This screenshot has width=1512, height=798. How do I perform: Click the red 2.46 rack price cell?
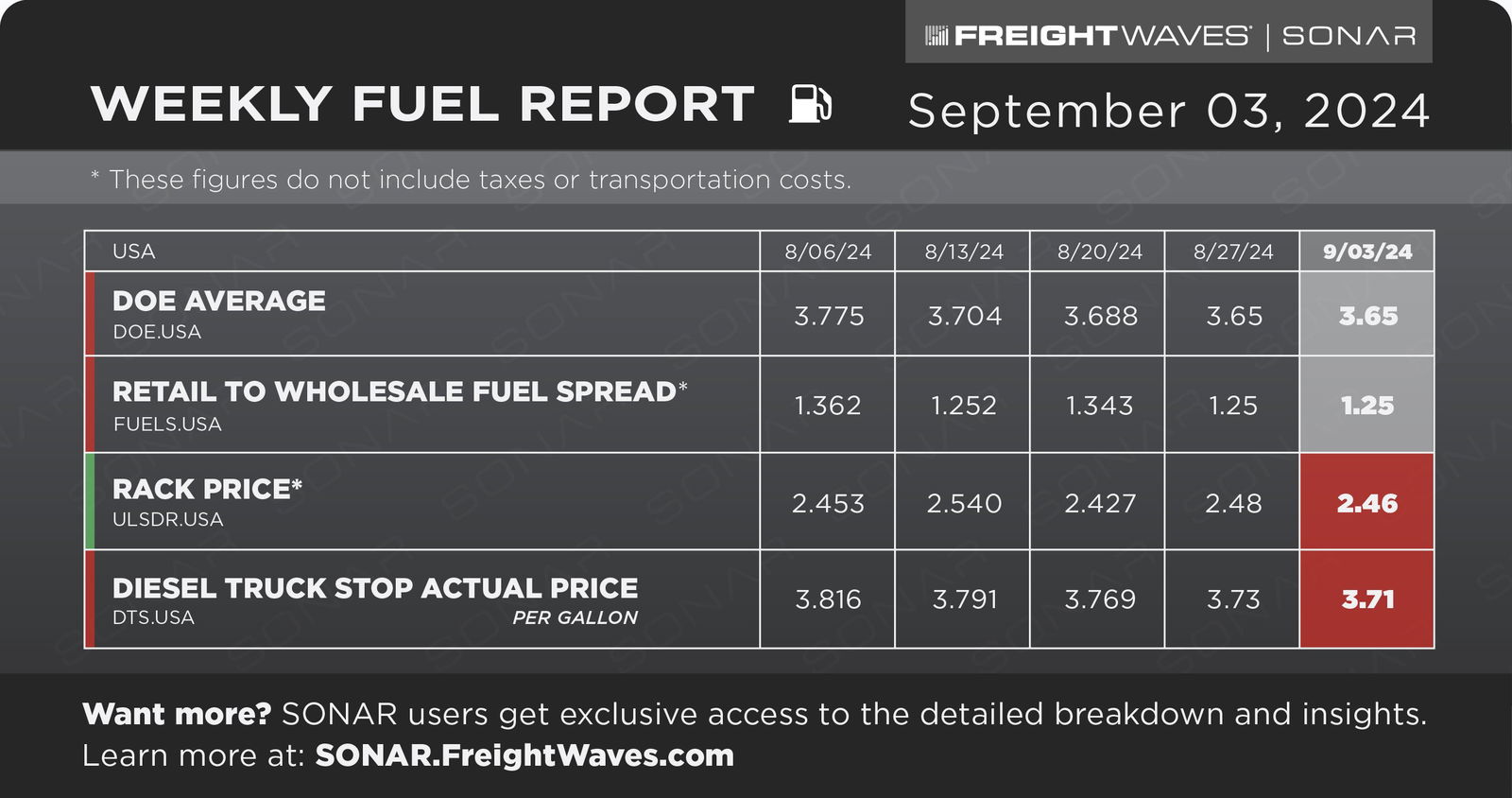pyautogui.click(x=1366, y=502)
